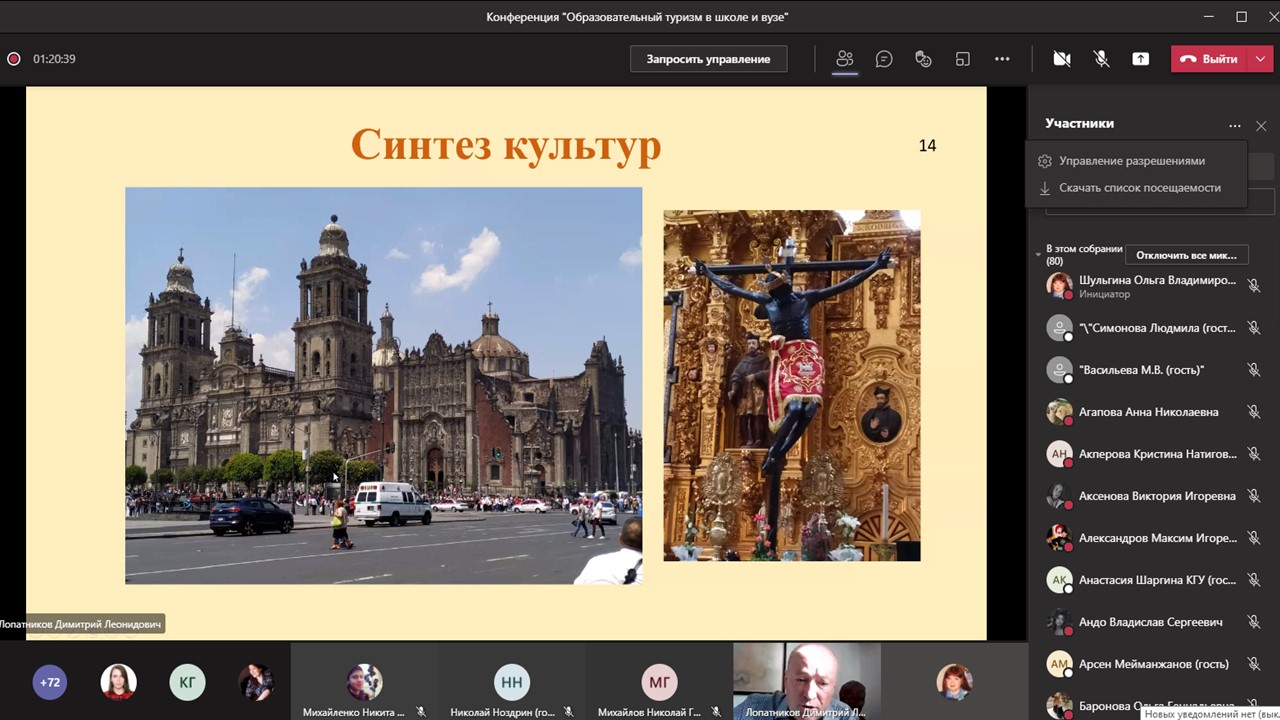The height and width of the screenshot is (720, 1280).
Task: Click the share content icon
Action: pyautogui.click(x=1140, y=59)
